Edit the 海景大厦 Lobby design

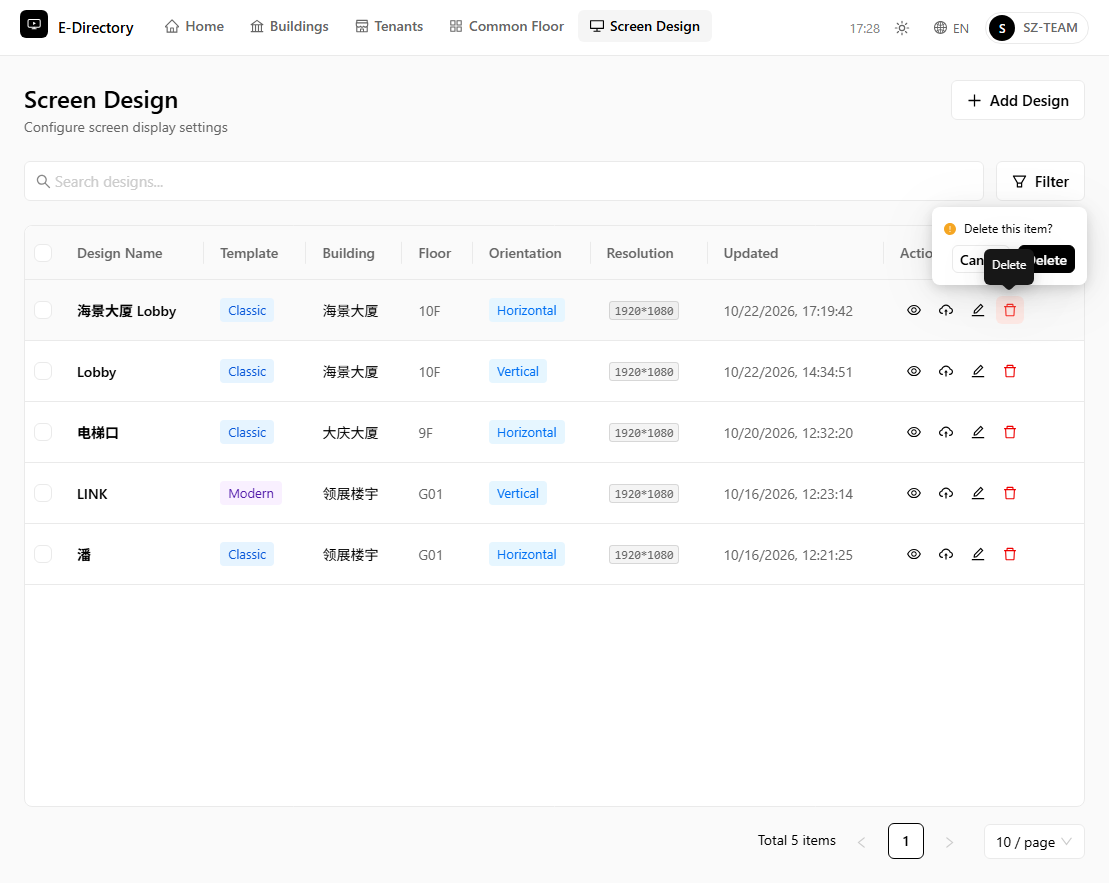point(978,310)
